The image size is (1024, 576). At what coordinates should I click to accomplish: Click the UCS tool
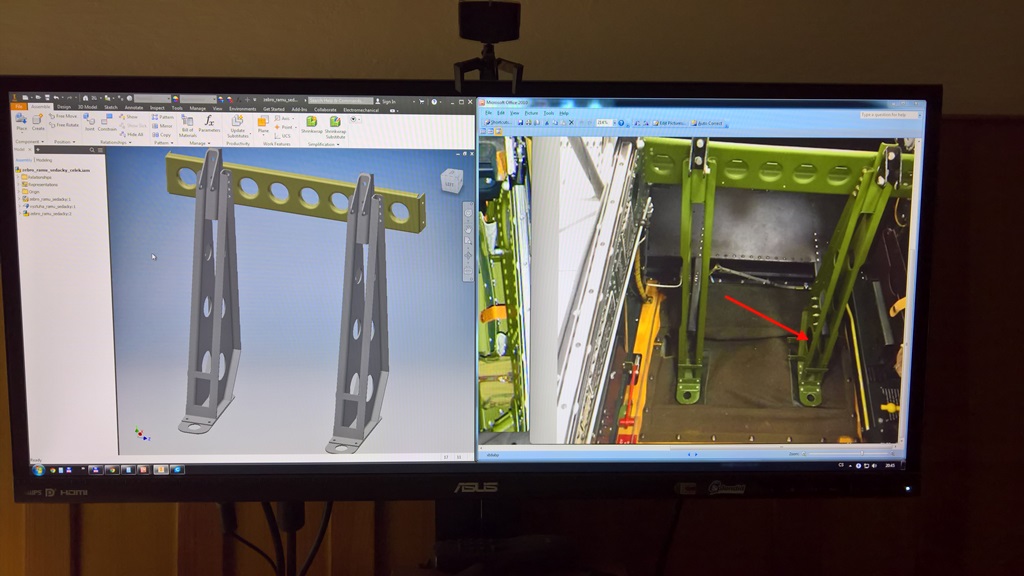click(283, 136)
